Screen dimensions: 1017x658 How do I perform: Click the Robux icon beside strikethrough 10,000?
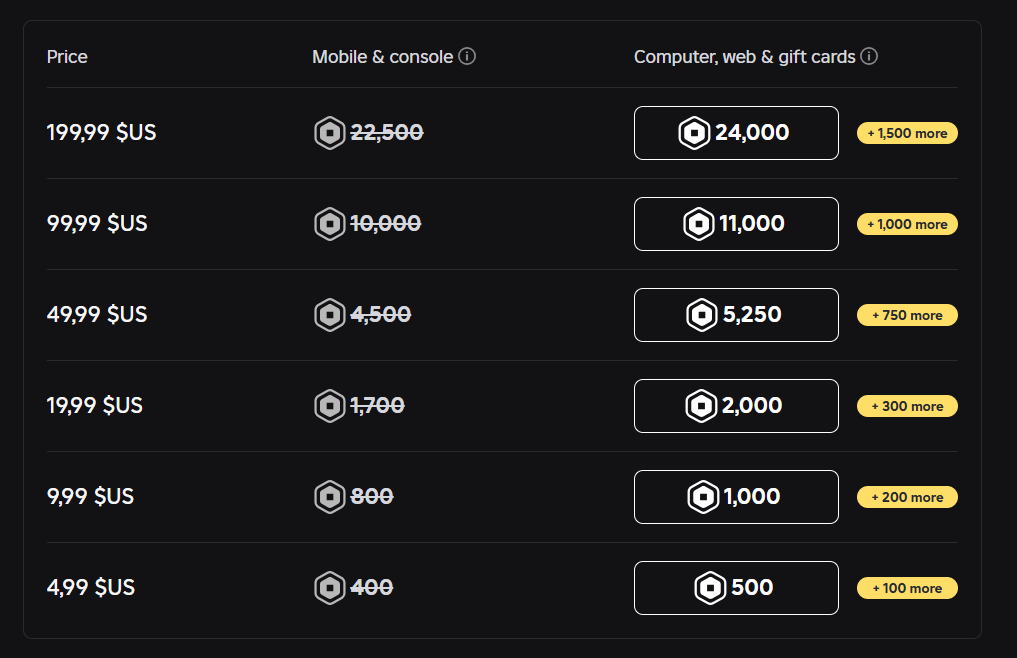[x=330, y=224]
